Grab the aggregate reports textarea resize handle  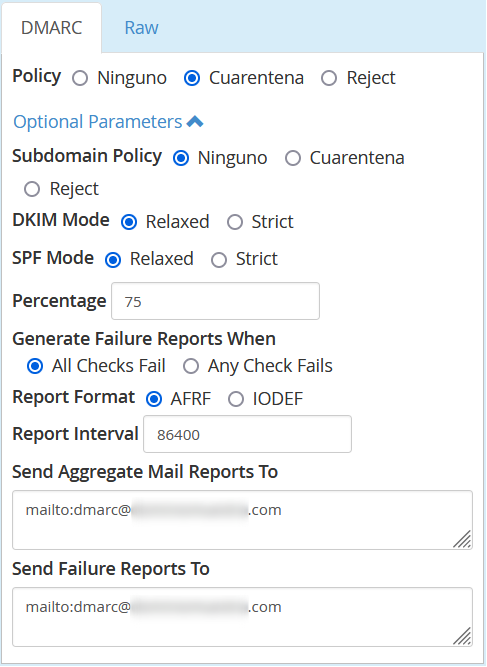coord(462,539)
